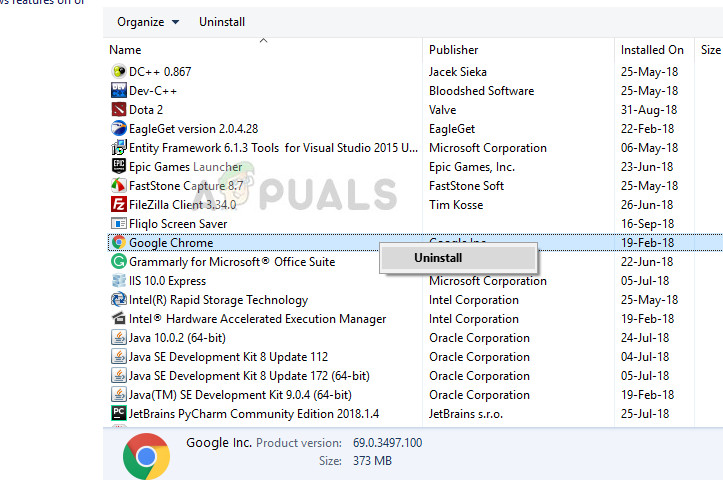The width and height of the screenshot is (723, 480).
Task: Click the Java SE Kit 9.0.4 icon
Action: pos(119,395)
